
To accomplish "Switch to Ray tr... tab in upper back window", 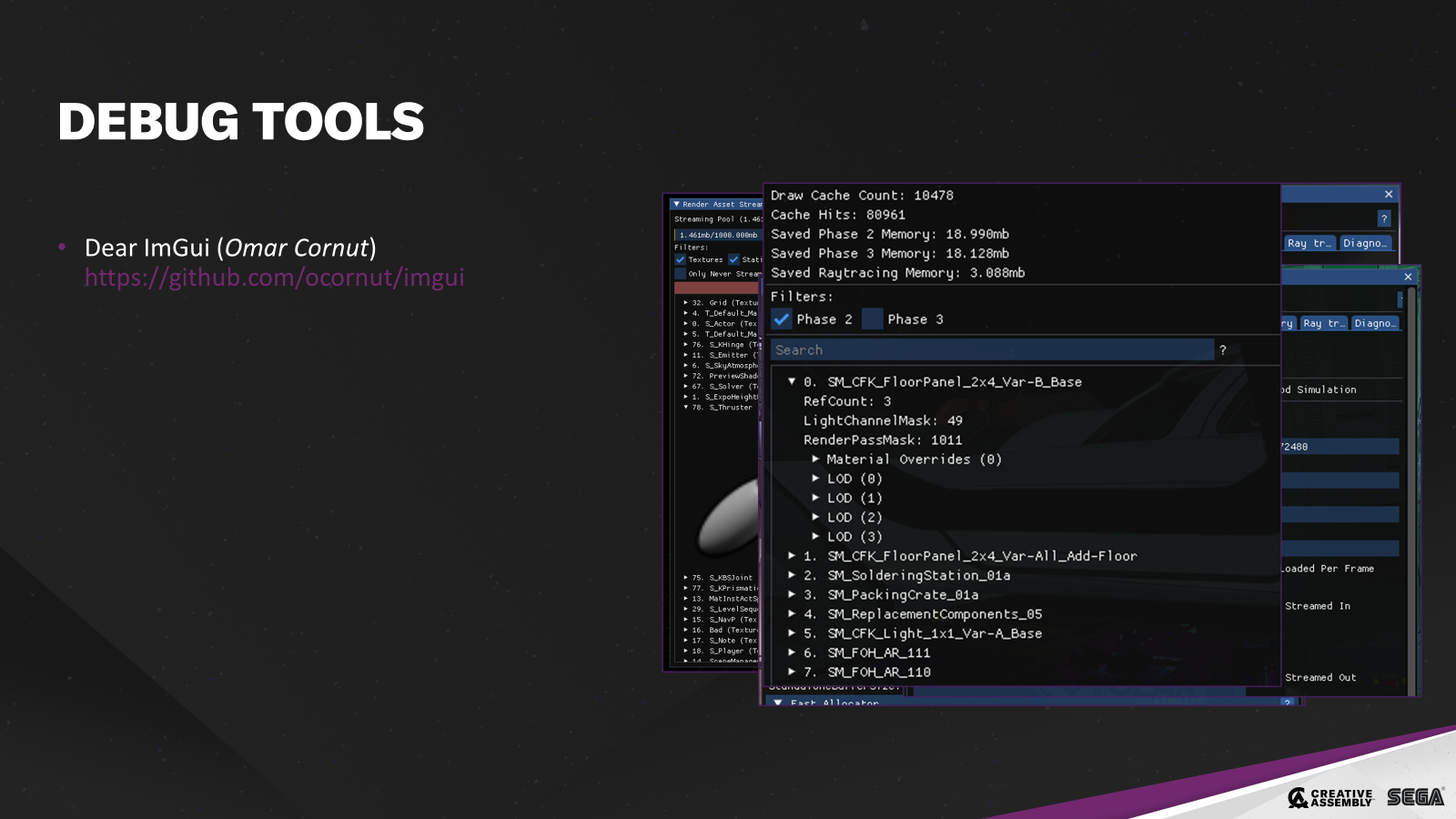I will pyautogui.click(x=1309, y=243).
